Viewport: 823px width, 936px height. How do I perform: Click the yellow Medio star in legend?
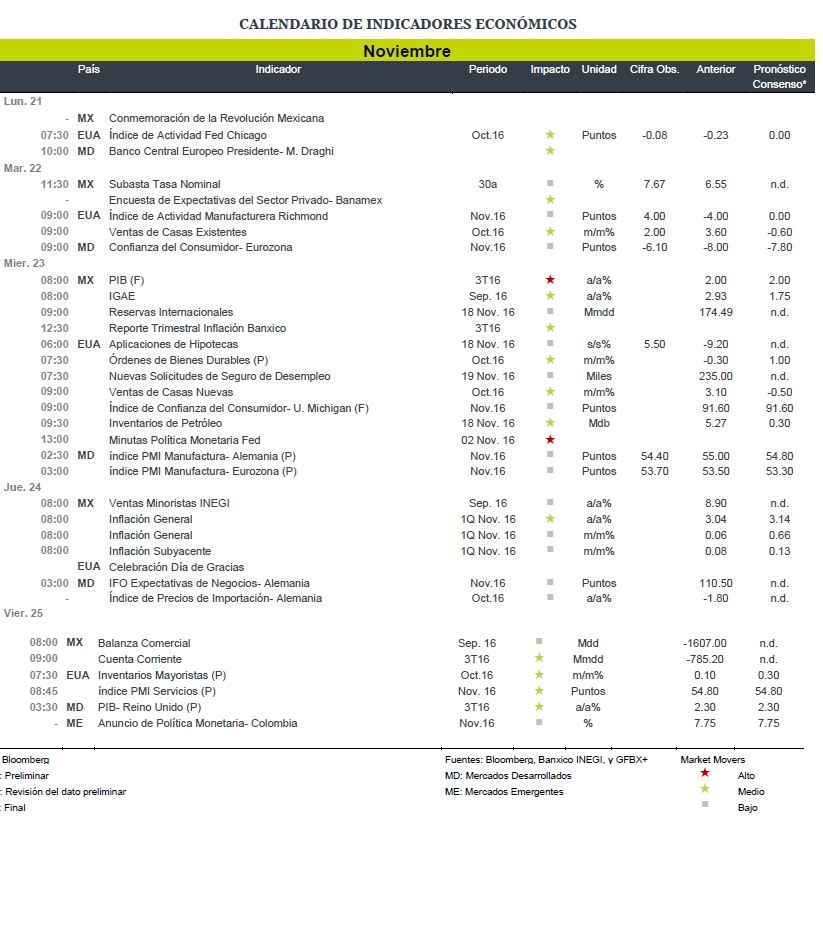[705, 789]
